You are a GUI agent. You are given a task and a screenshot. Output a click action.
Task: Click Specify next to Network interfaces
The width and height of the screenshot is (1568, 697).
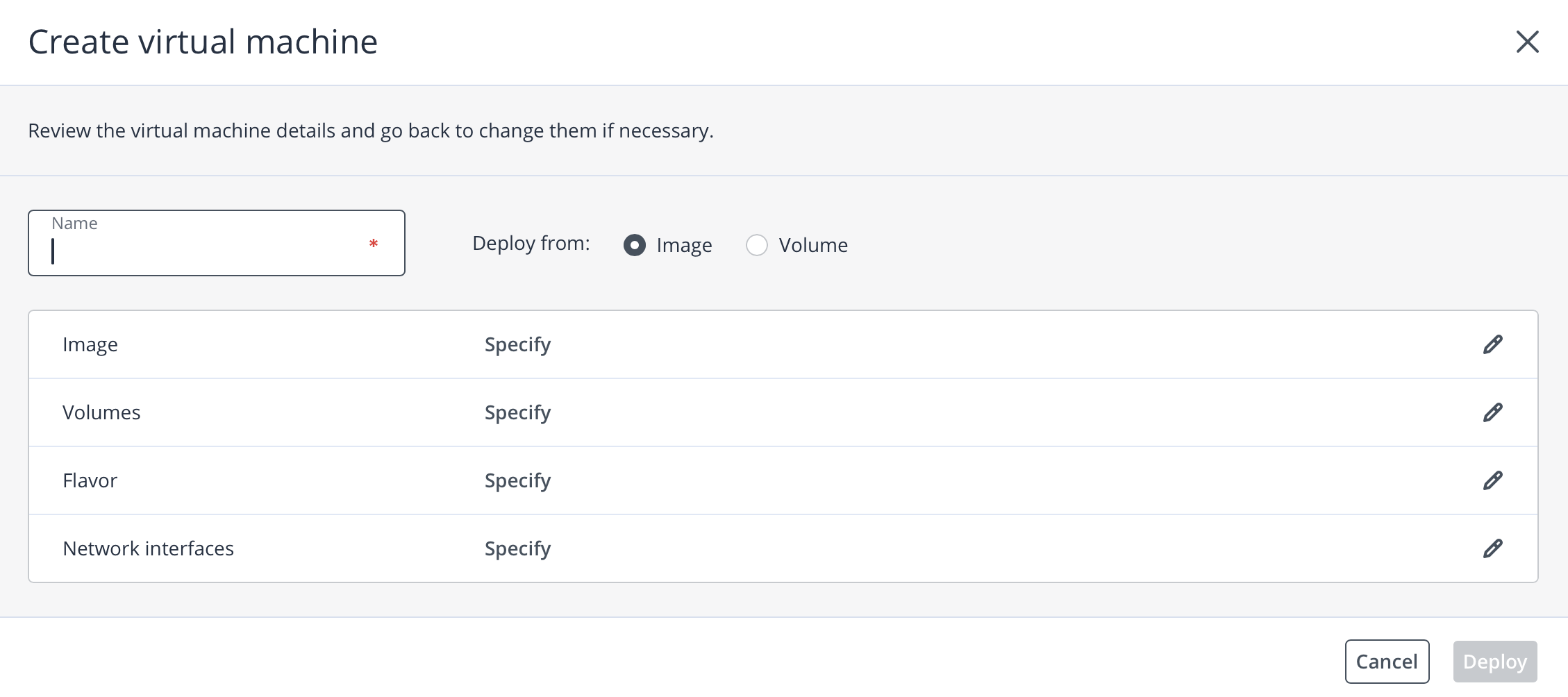click(x=517, y=548)
